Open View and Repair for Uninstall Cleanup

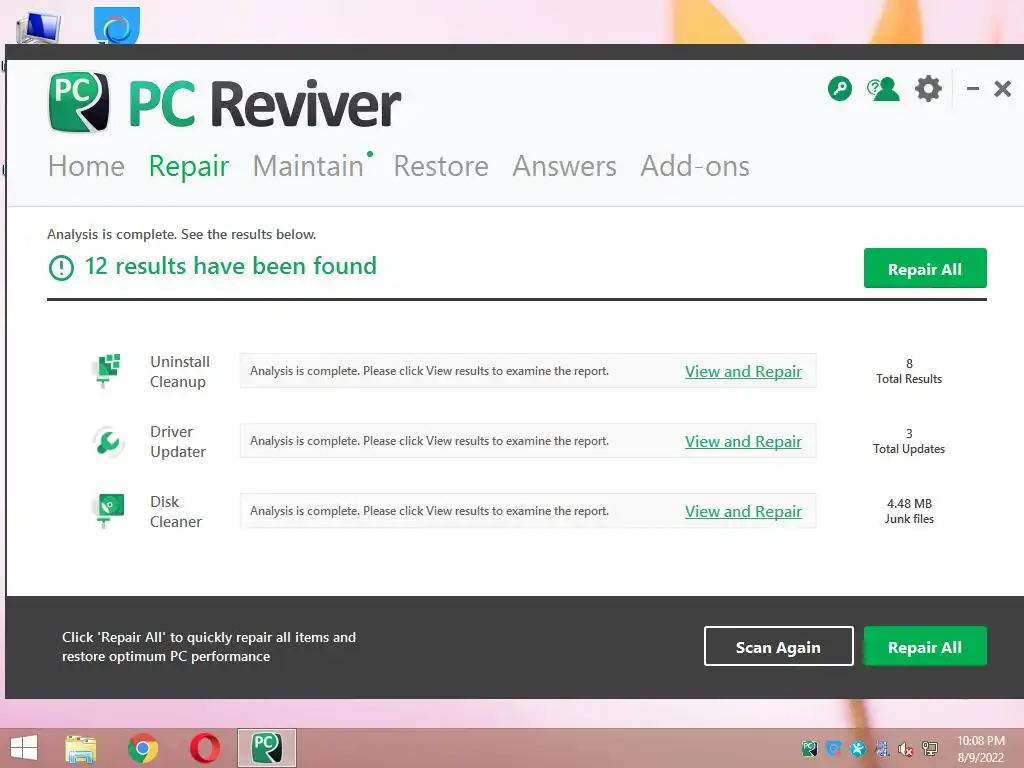[743, 371]
